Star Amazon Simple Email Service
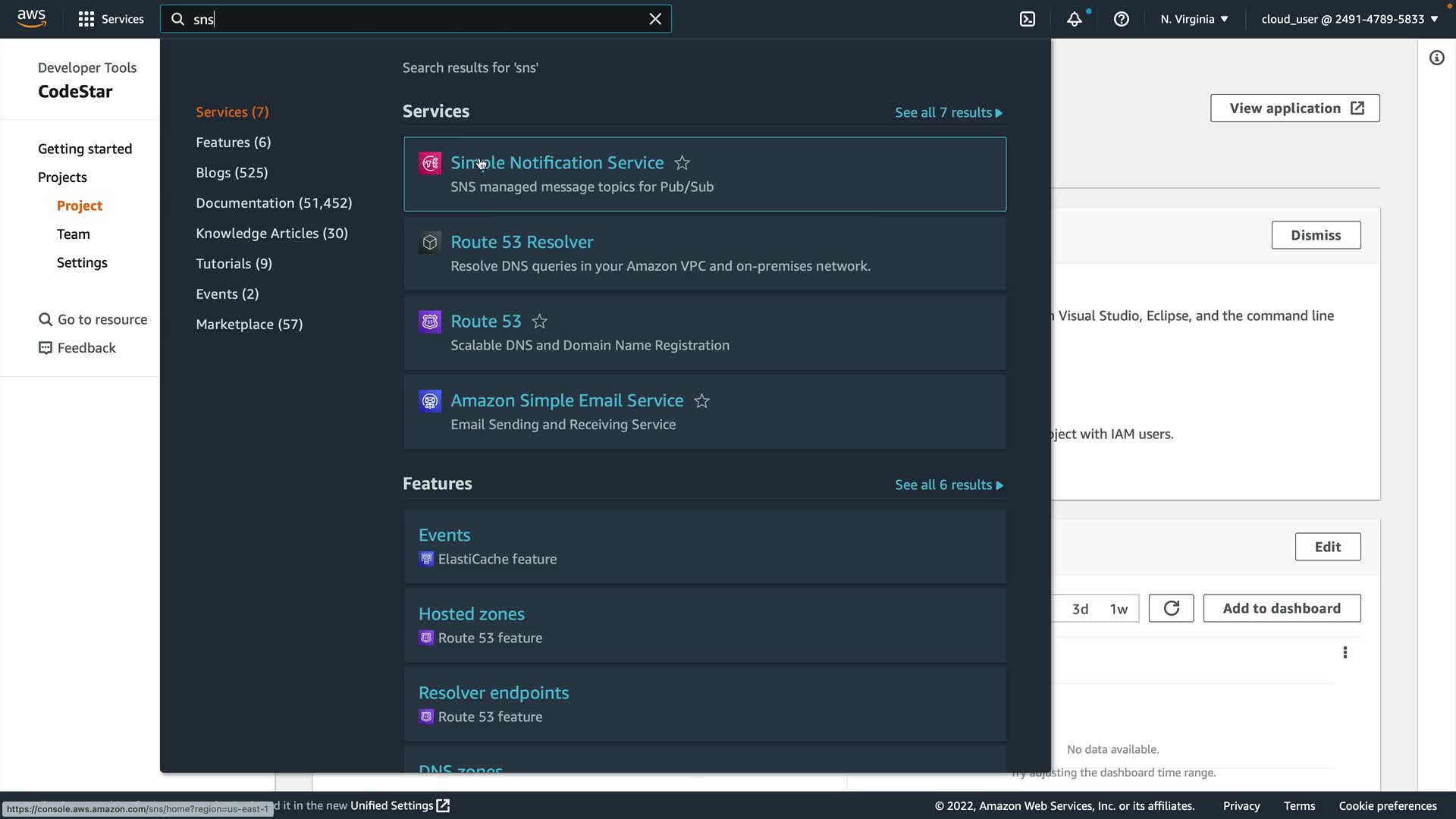The width and height of the screenshot is (1456, 819). coord(701,401)
